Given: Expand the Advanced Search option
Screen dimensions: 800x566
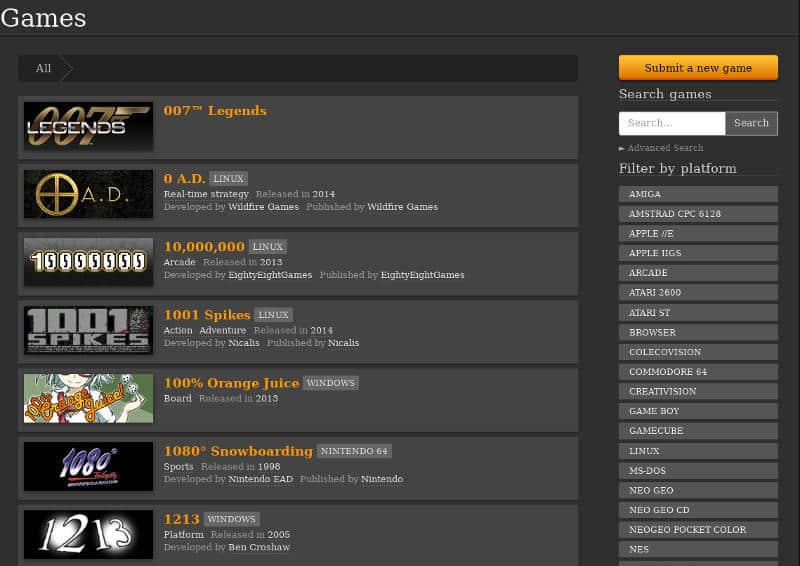Looking at the screenshot, I should point(661,148).
